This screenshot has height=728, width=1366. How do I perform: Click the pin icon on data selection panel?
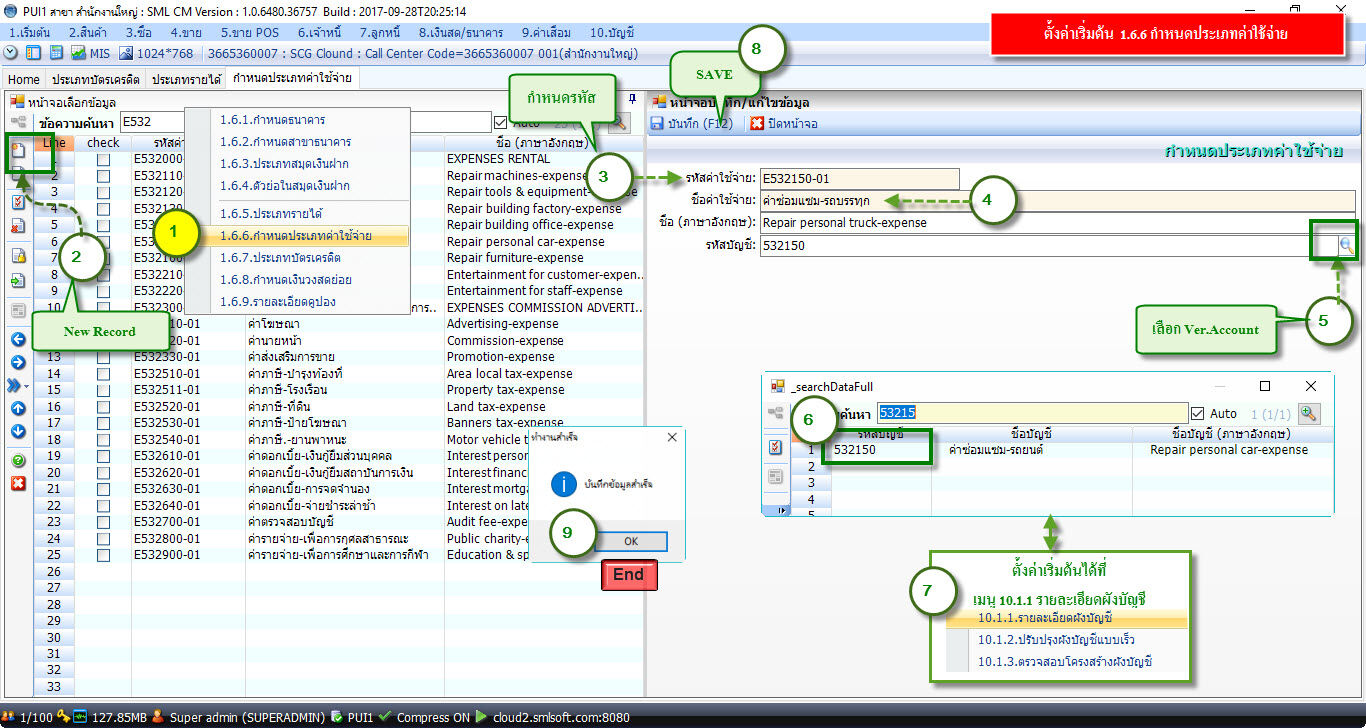tap(632, 100)
